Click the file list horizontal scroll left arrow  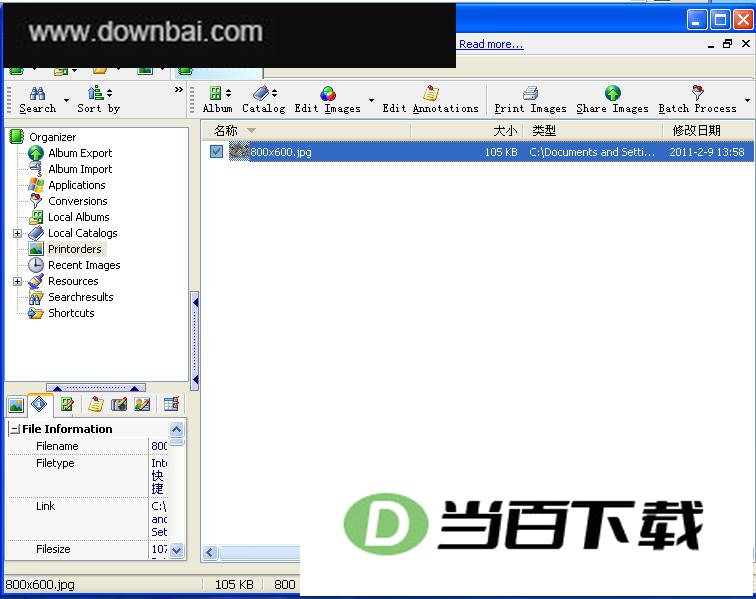click(210, 552)
